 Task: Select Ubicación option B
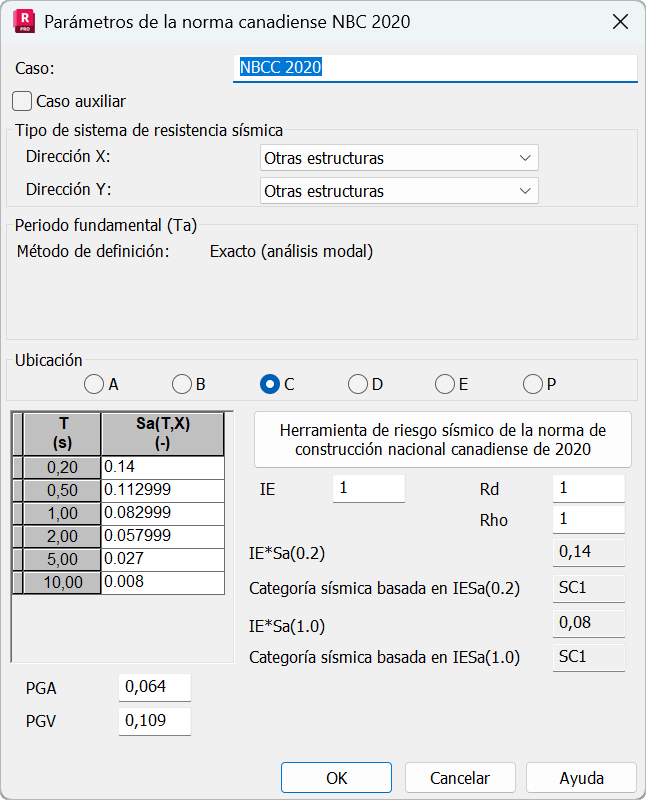click(182, 384)
